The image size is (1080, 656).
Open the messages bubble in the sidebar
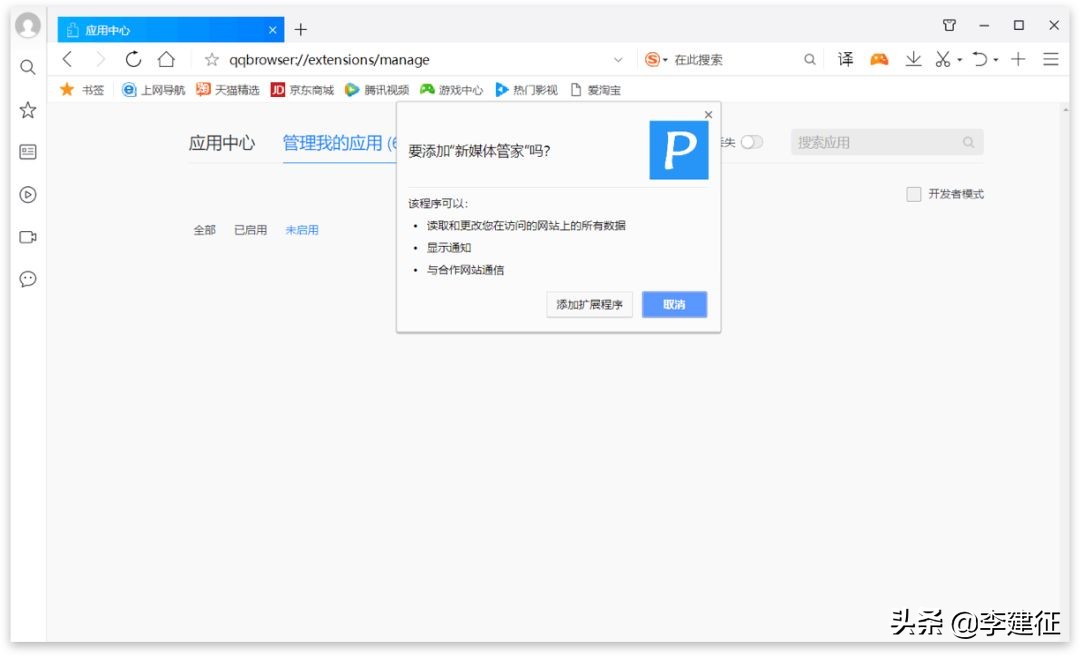27,279
